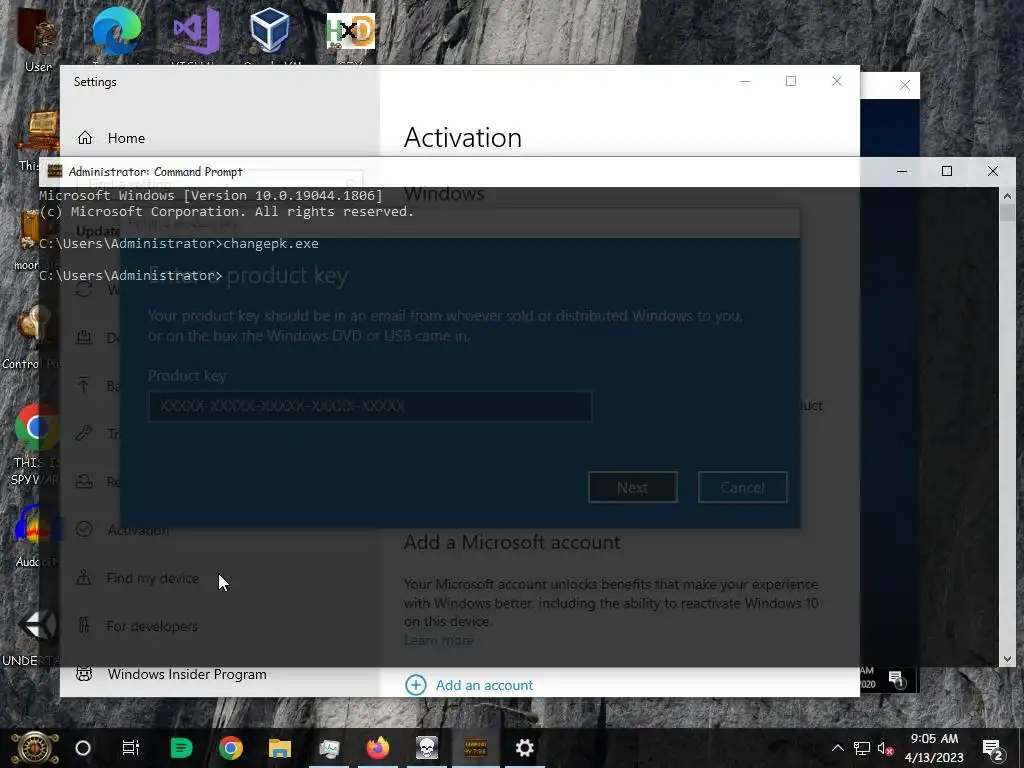Switch to Firefox on the taskbar

pyautogui.click(x=377, y=748)
